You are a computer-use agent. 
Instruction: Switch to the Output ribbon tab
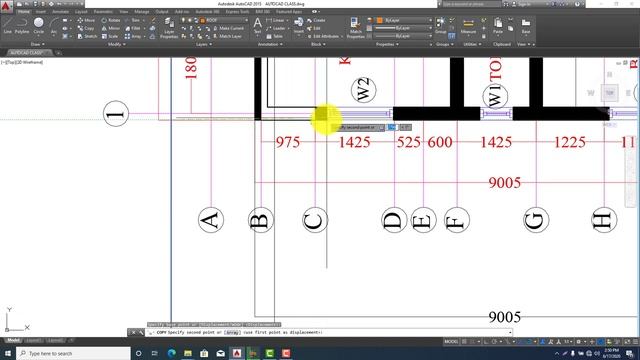(162, 12)
